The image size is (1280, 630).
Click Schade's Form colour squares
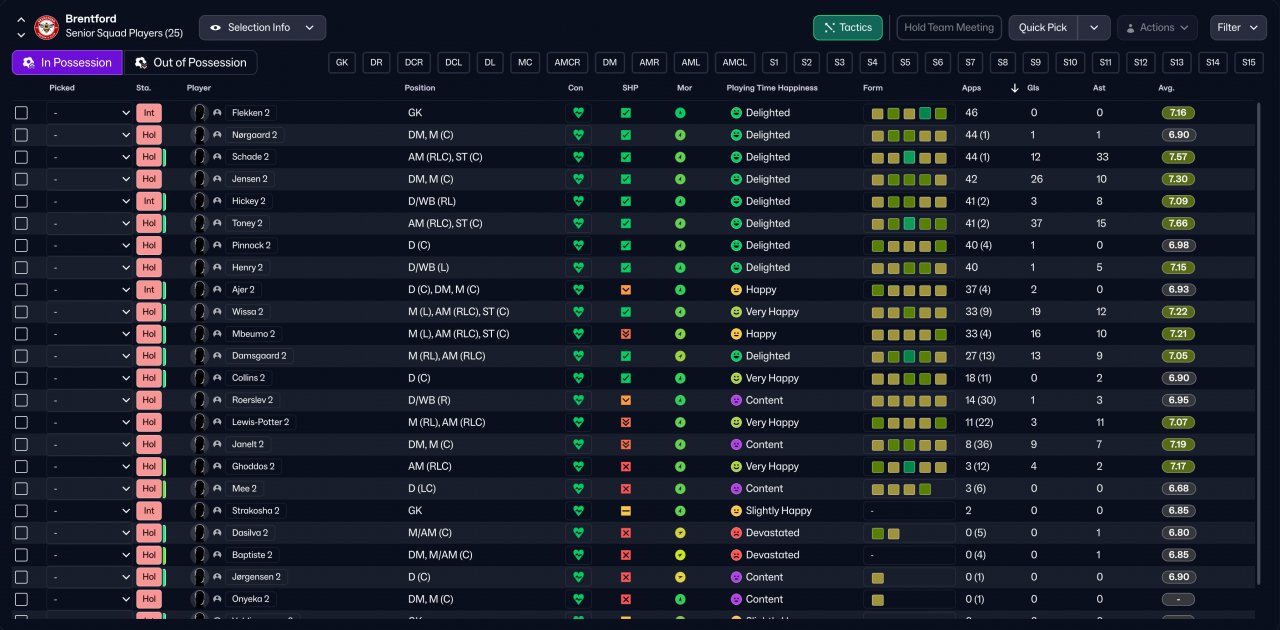909,157
